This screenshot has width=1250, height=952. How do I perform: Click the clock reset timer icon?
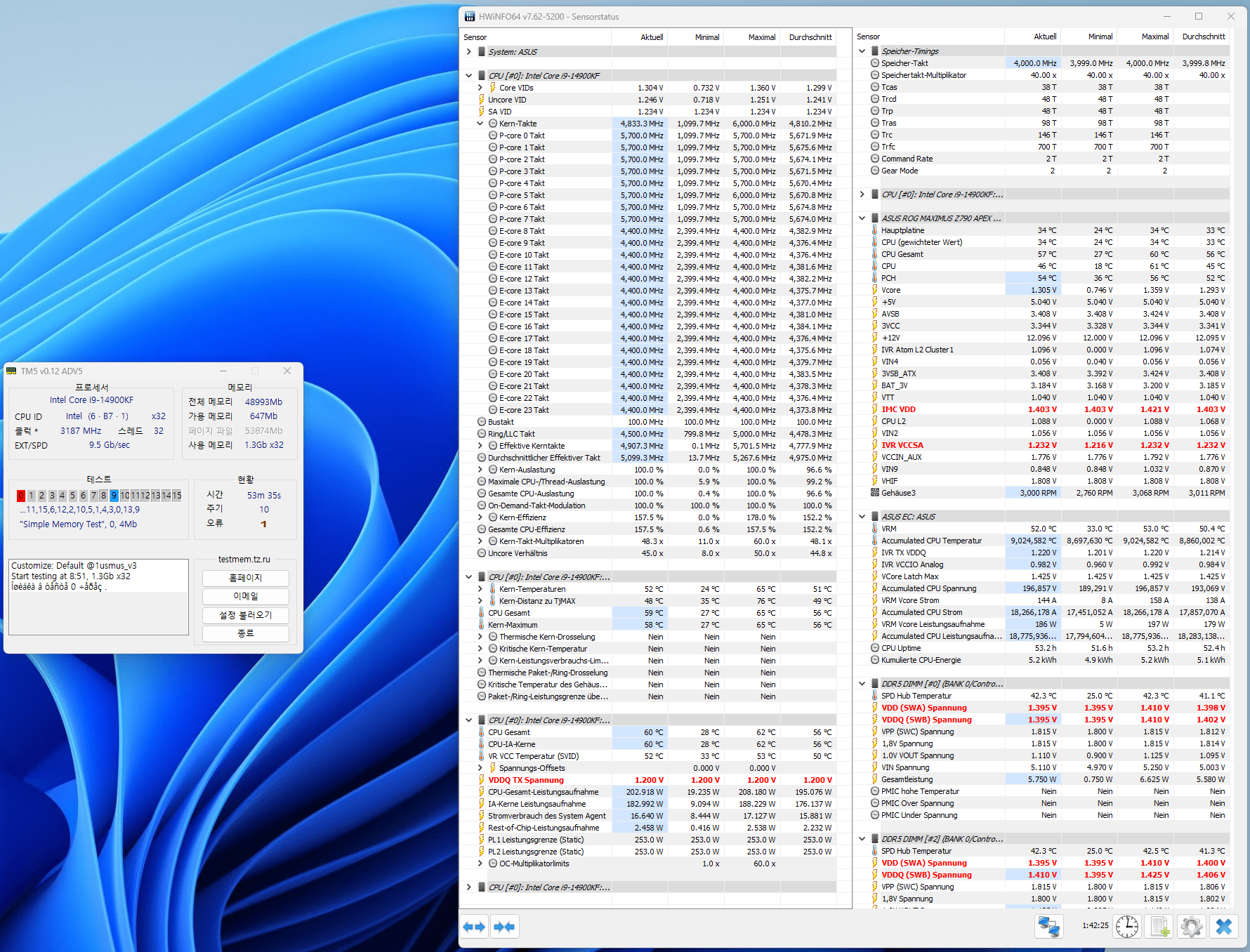(x=1127, y=927)
